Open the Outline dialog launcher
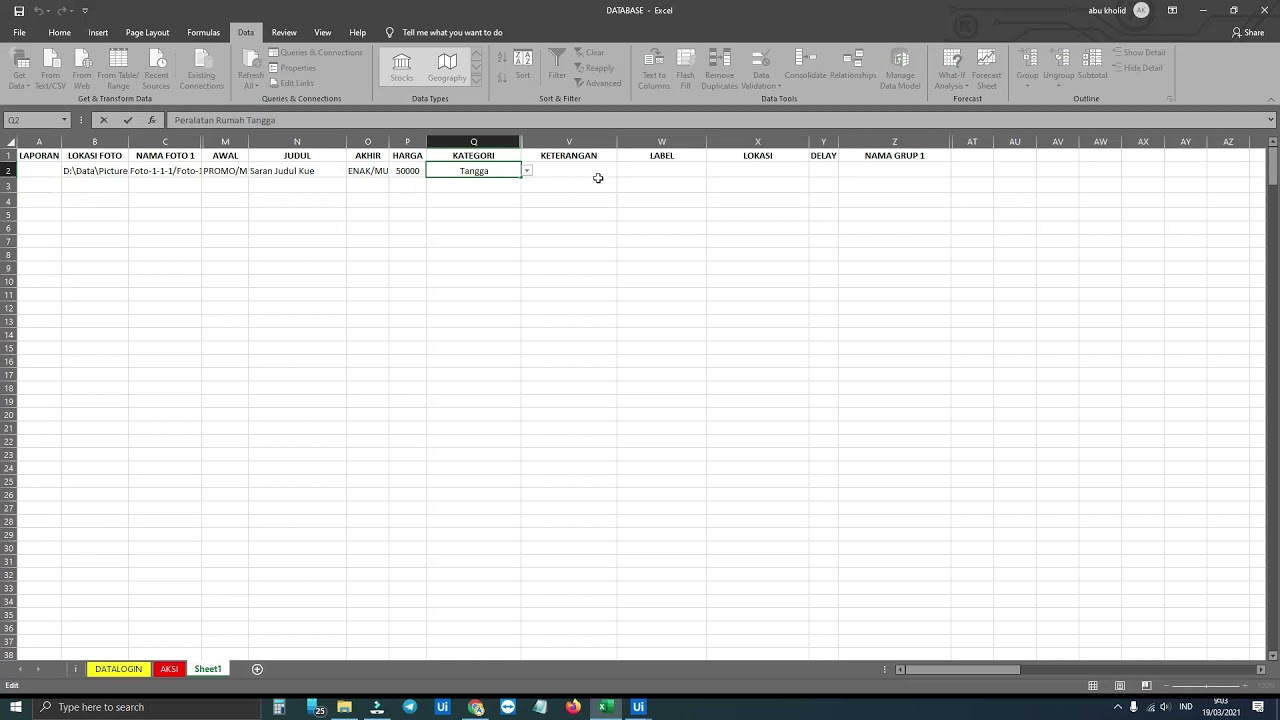 (x=1170, y=99)
